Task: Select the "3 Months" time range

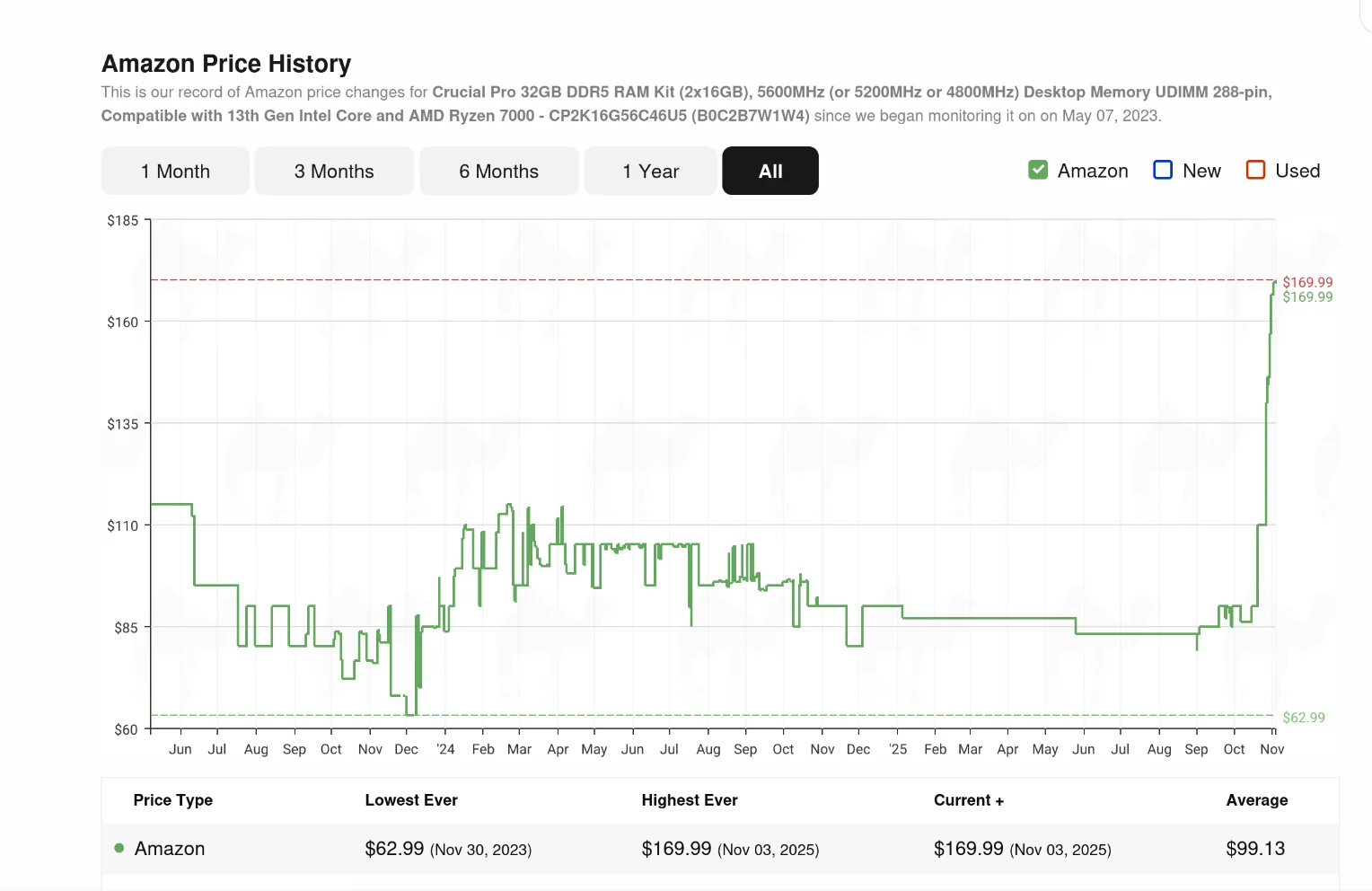Action: (333, 170)
